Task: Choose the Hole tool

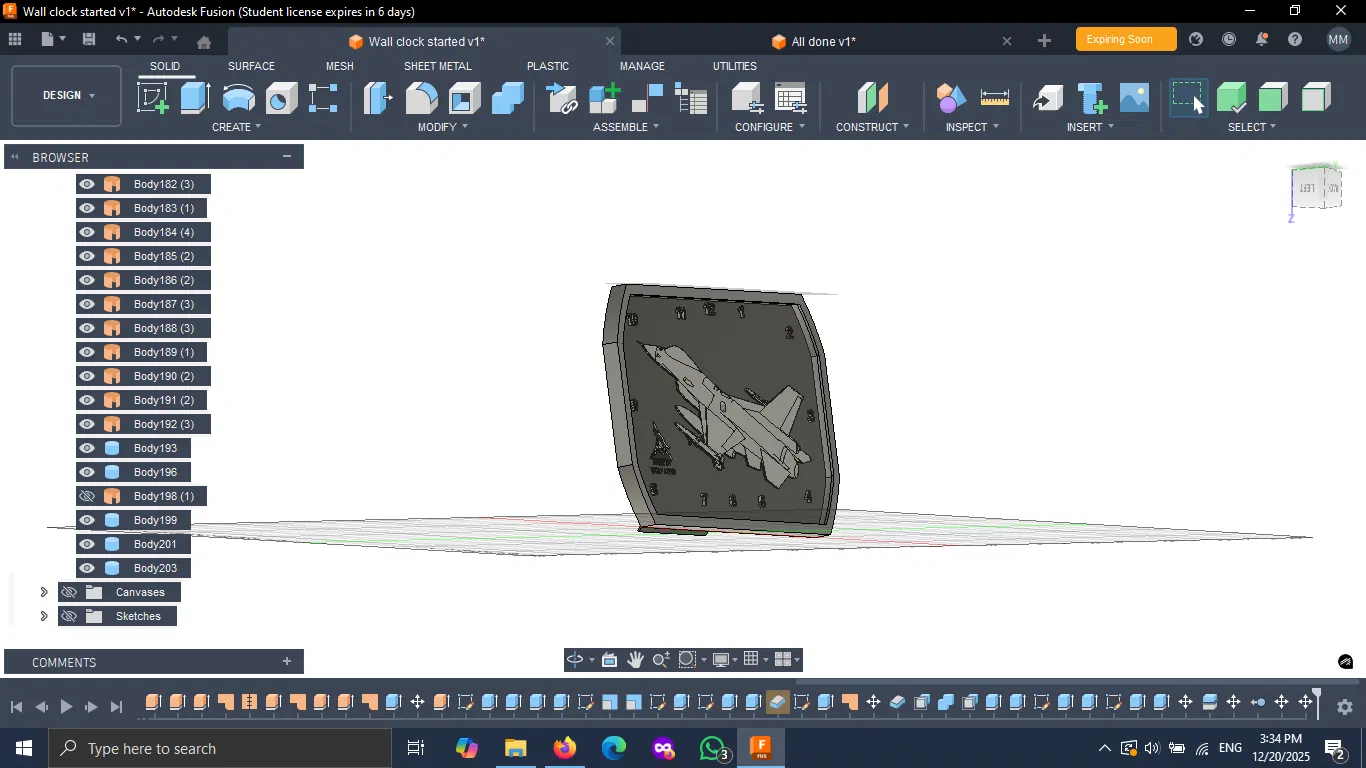Action: [281, 98]
